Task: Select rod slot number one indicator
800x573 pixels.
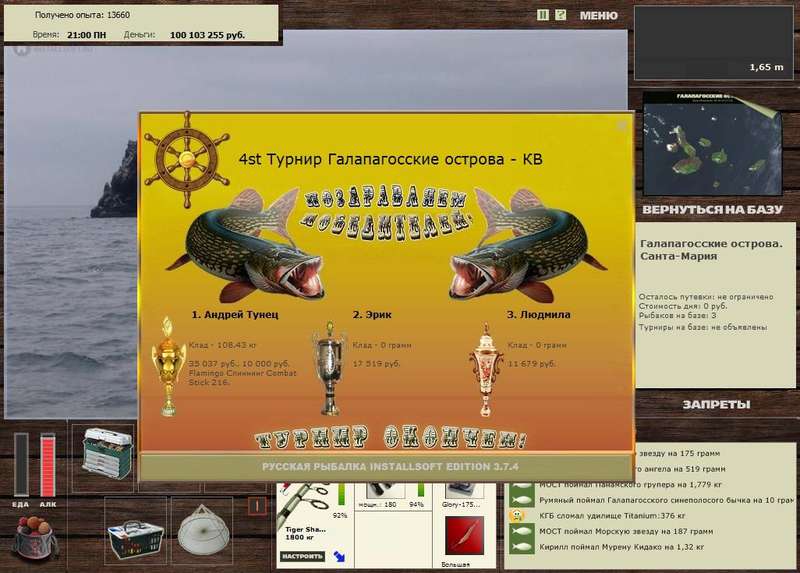Action: (x=257, y=505)
